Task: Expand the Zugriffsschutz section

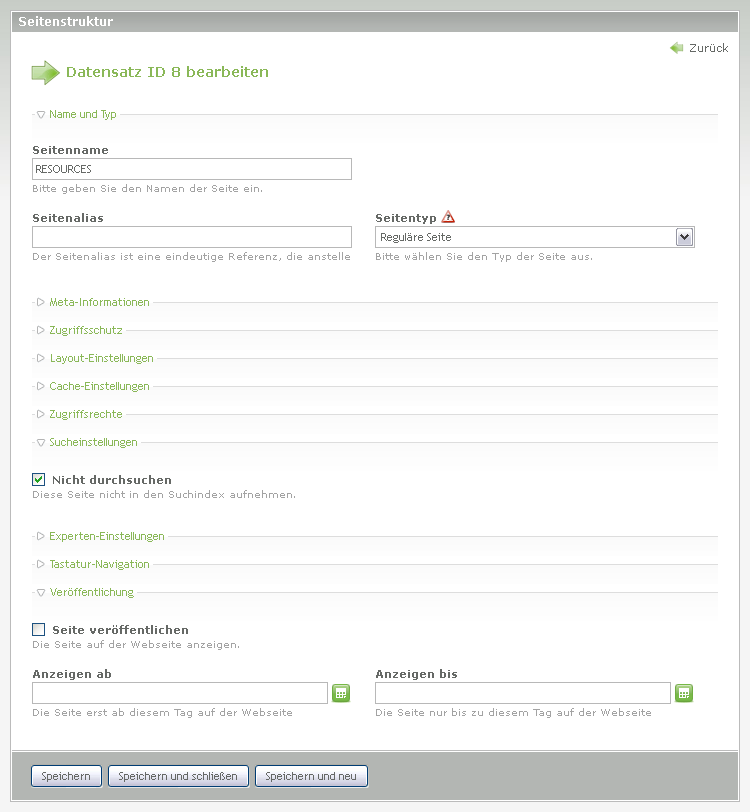Action: click(85, 330)
